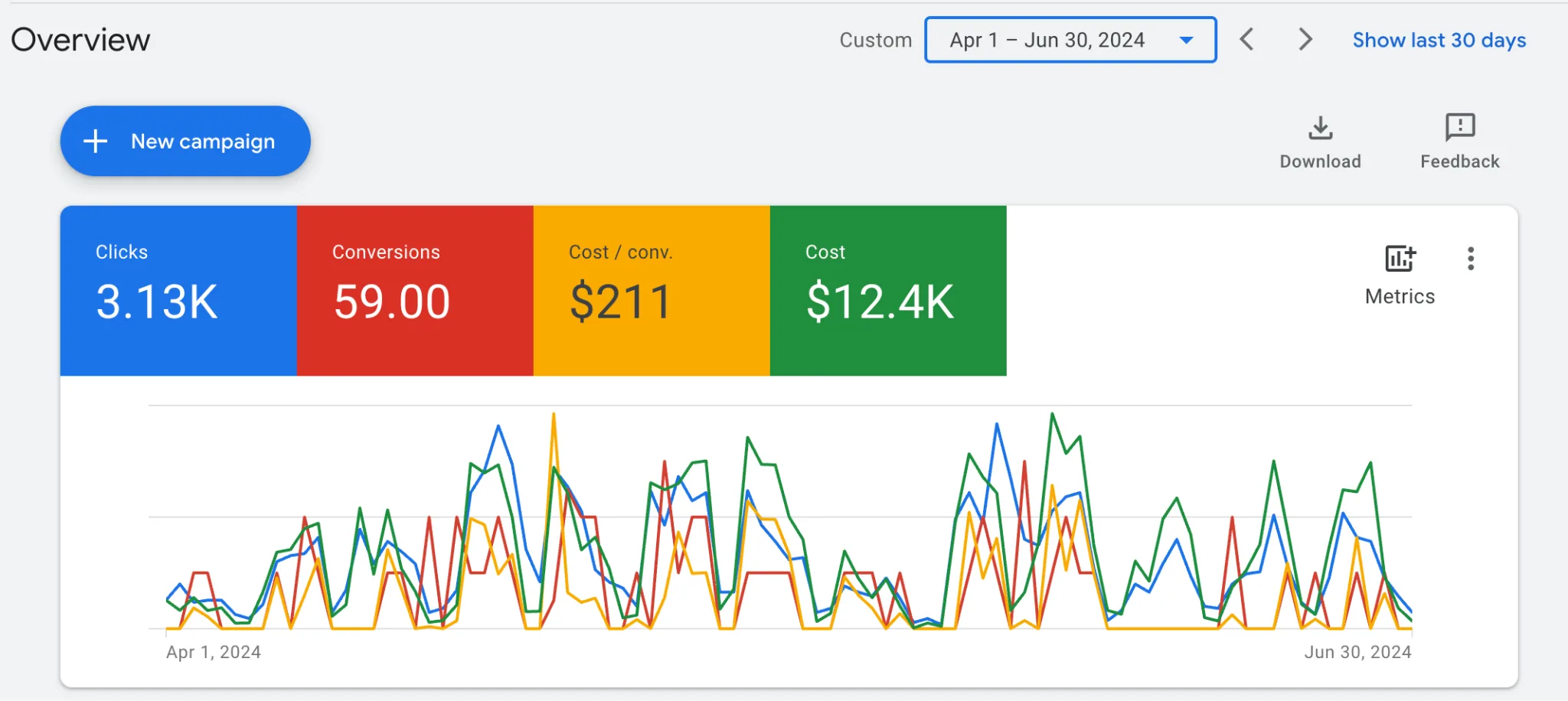Go to previous date range arrow
The height and width of the screenshot is (701, 1568).
1246,39
